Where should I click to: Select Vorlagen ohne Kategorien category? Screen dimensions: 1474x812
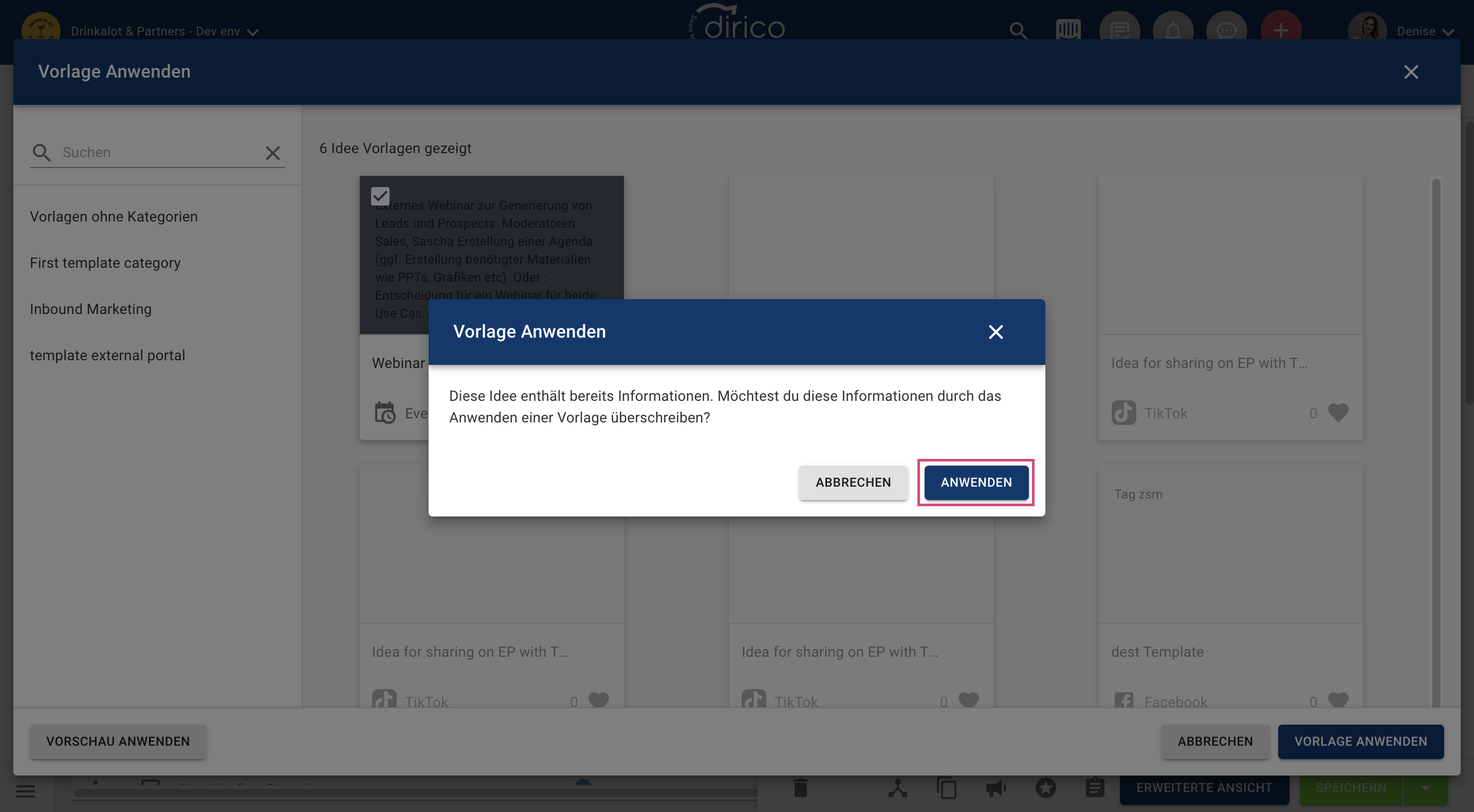click(114, 216)
